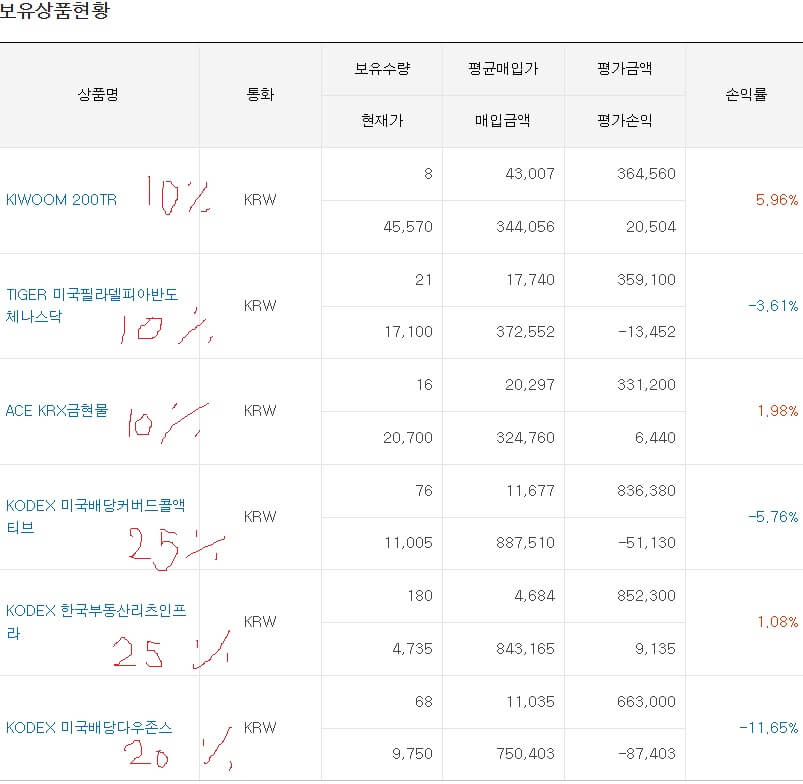Select the -11.65% return value

(769, 728)
